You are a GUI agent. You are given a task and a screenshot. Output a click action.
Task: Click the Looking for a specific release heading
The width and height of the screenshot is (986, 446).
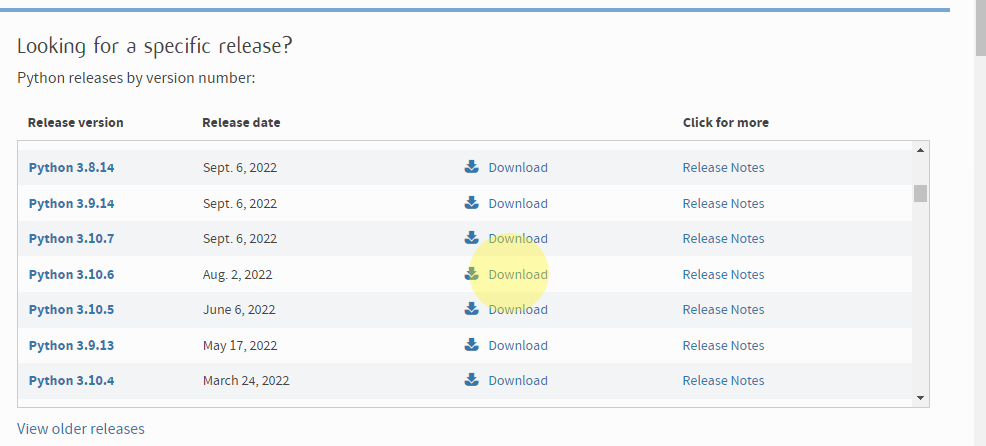155,47
